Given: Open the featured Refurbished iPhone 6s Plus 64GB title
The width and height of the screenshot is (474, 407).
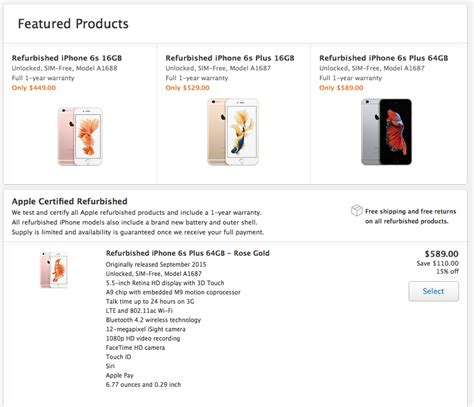Looking at the screenshot, I should 383,58.
